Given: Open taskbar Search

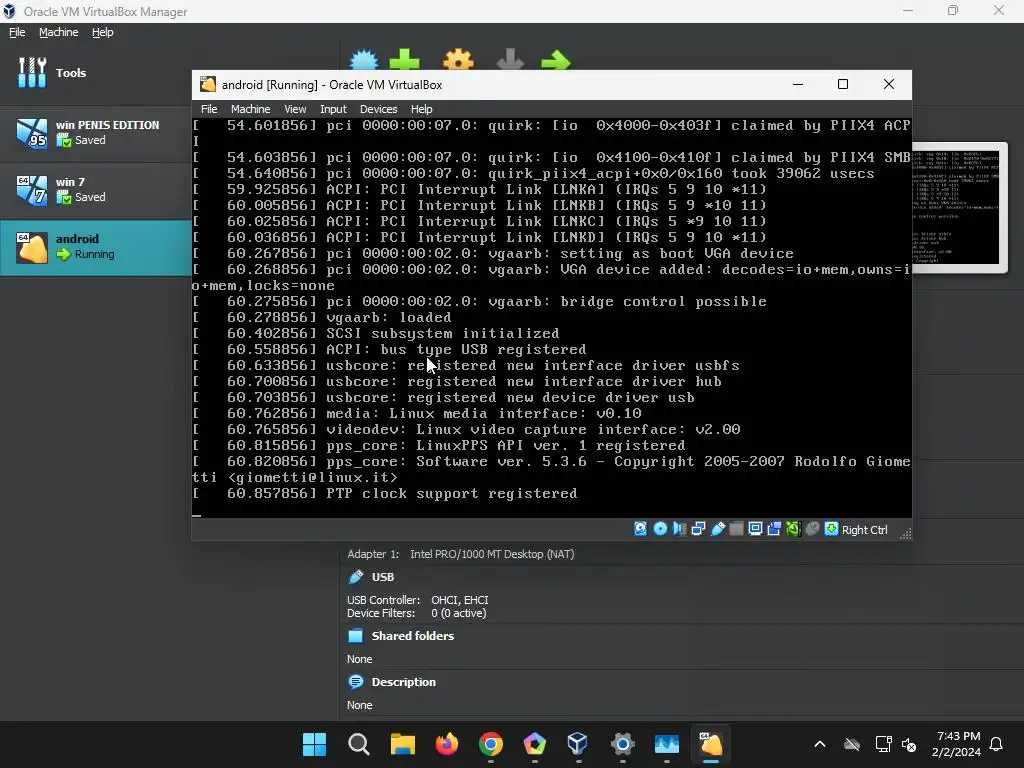Looking at the screenshot, I should pyautogui.click(x=359, y=744).
